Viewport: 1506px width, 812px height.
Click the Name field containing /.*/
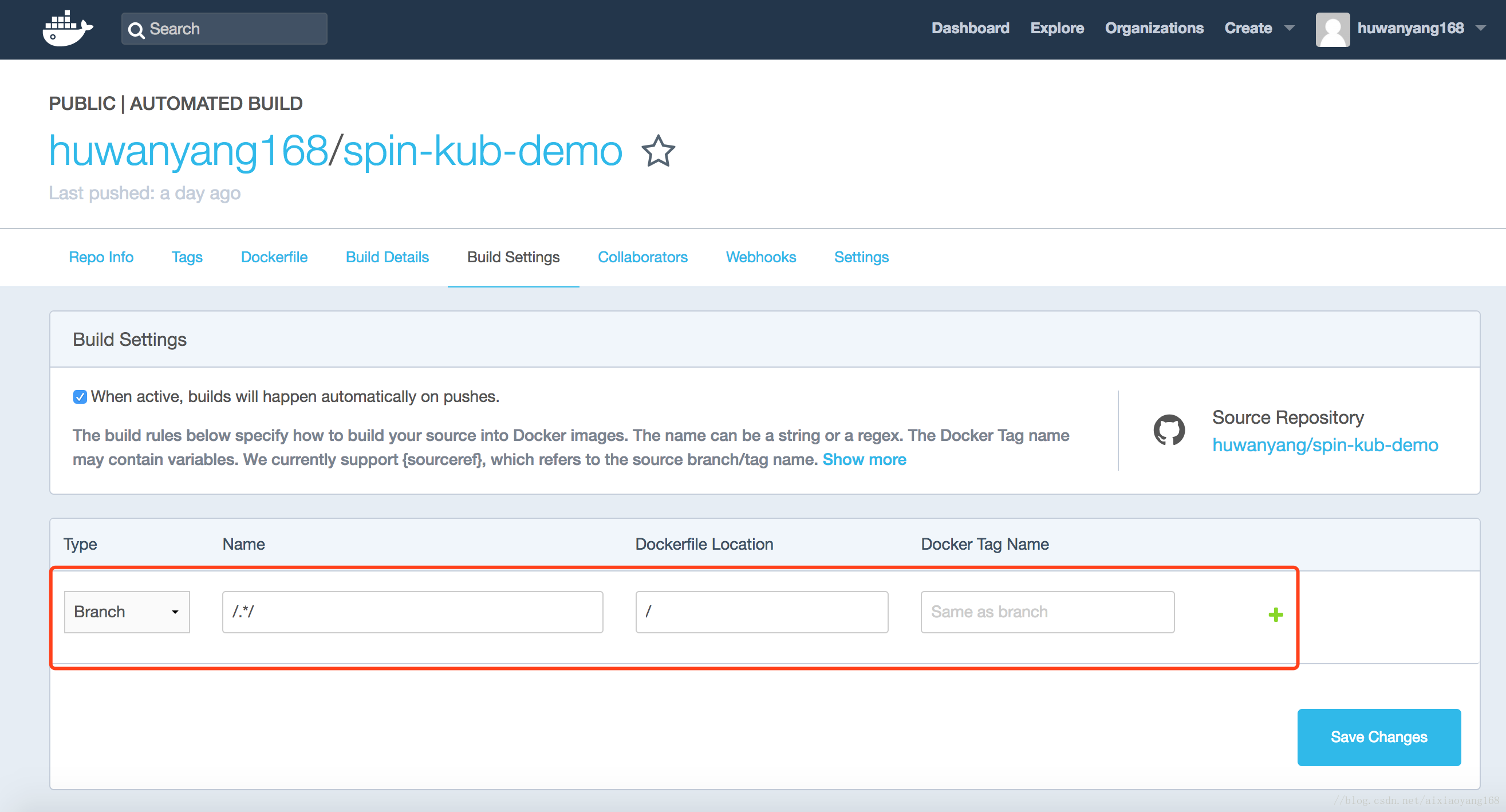pyautogui.click(x=412, y=612)
